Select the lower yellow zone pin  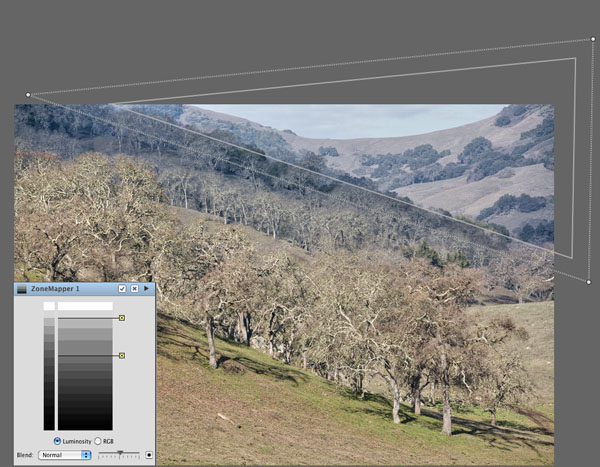122,356
